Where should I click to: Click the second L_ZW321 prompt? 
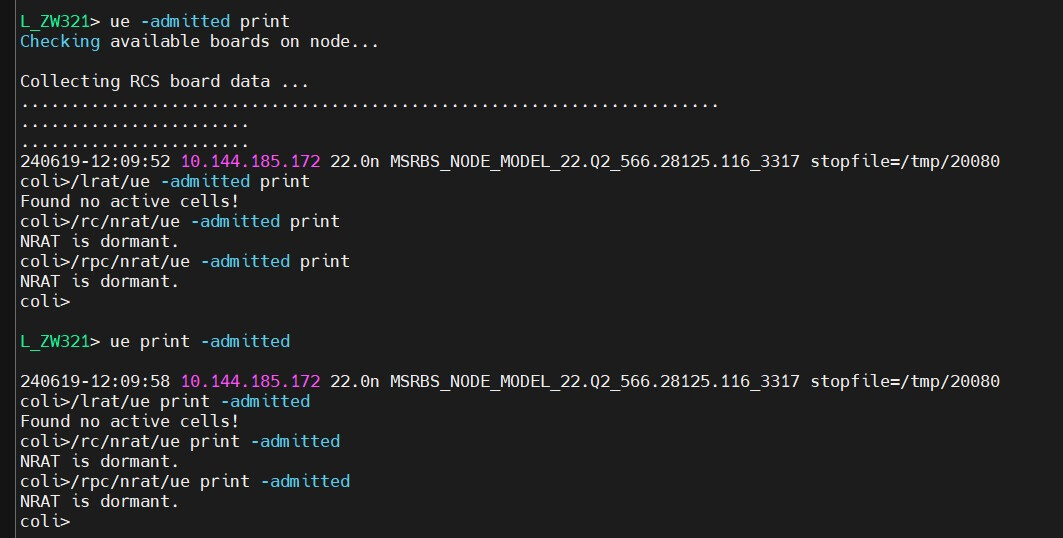[x=55, y=342]
